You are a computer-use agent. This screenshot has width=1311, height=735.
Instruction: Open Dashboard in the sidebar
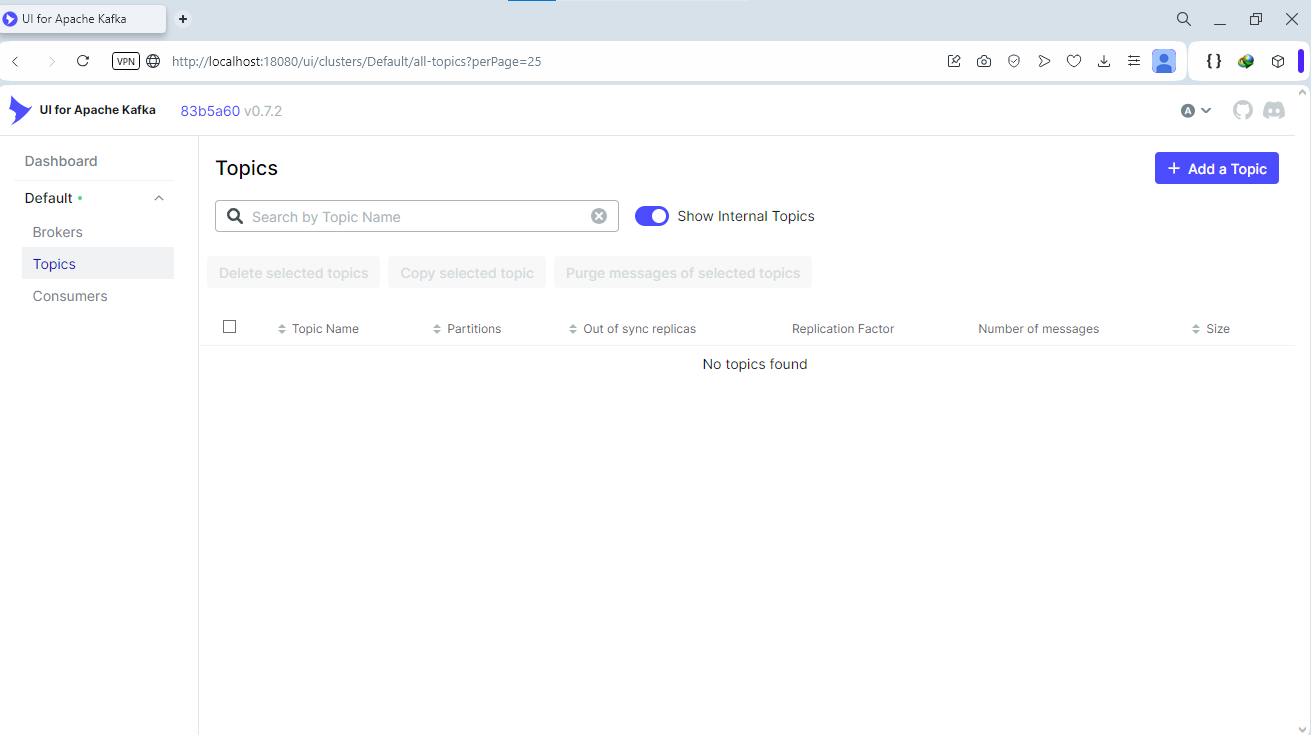click(x=61, y=161)
